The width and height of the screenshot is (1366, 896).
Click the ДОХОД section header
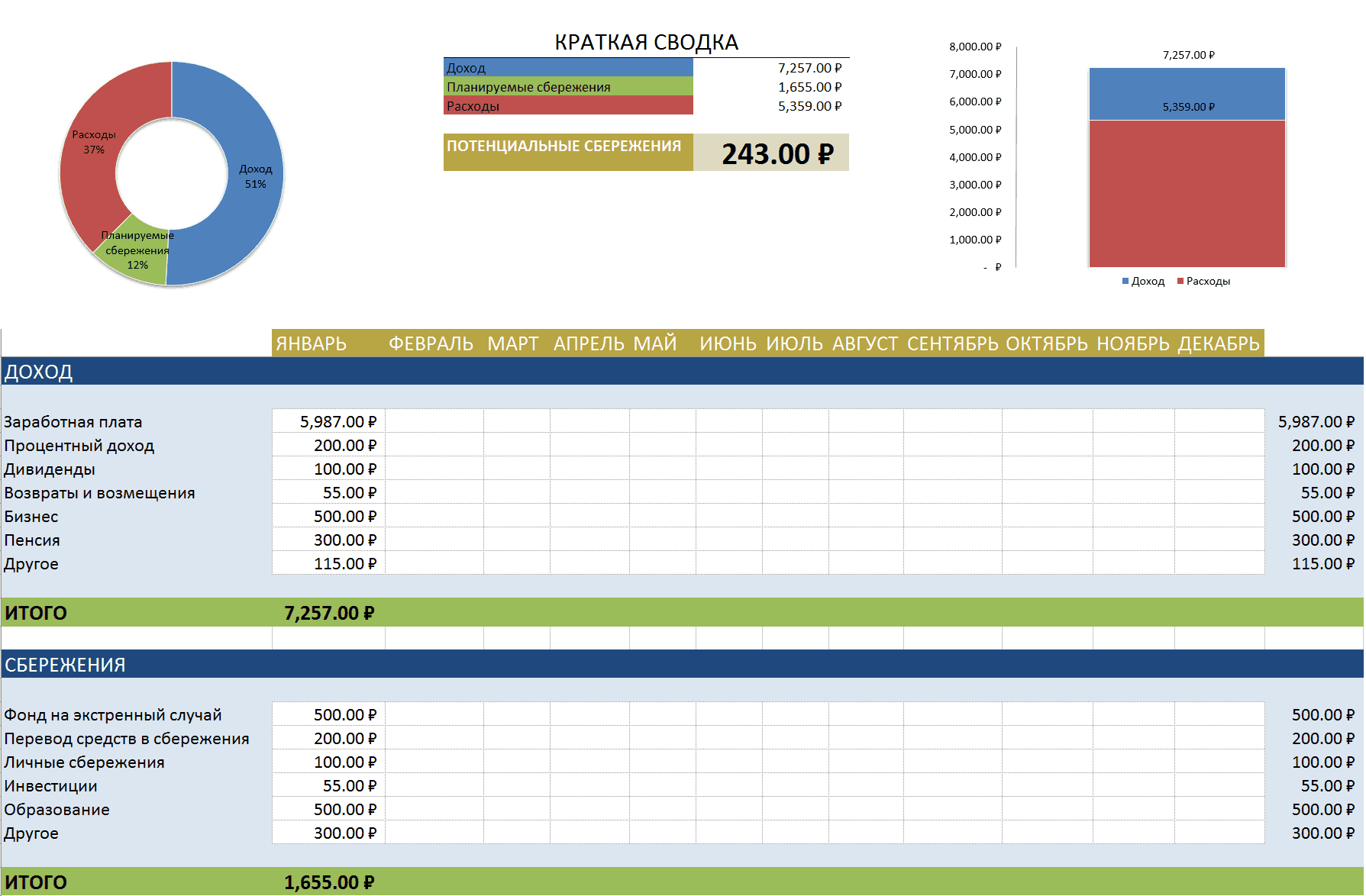point(683,372)
